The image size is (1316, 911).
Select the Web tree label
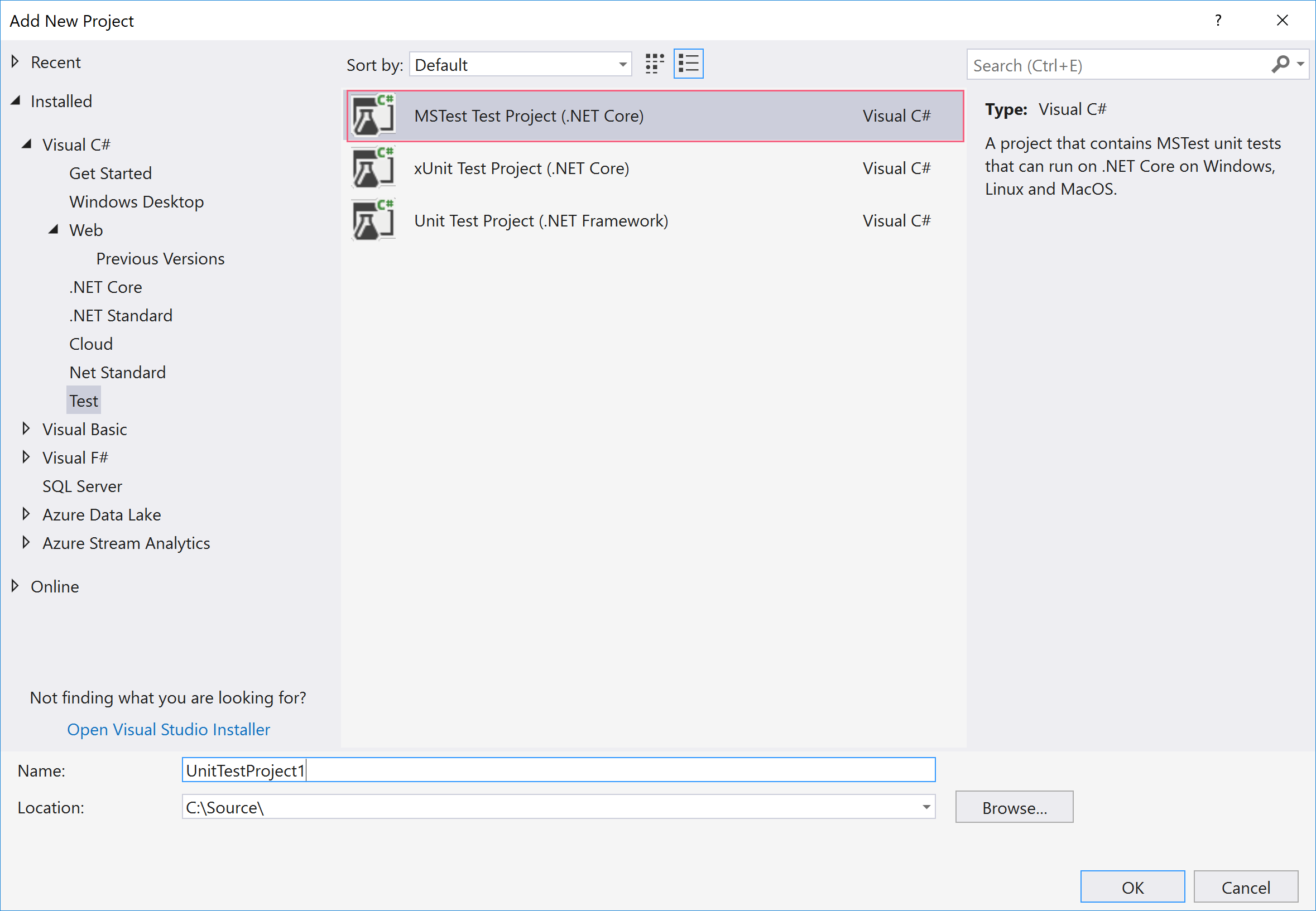pyautogui.click(x=85, y=230)
